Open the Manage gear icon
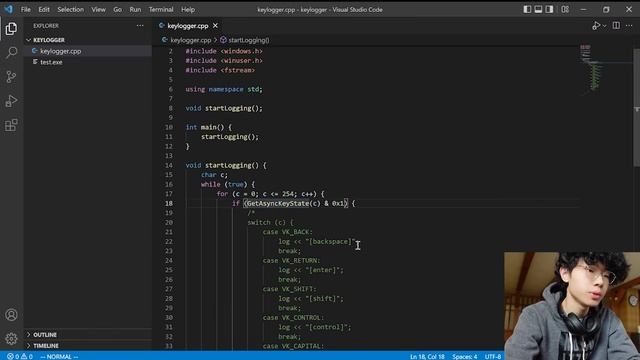The width and height of the screenshot is (640, 360). tap(11, 338)
